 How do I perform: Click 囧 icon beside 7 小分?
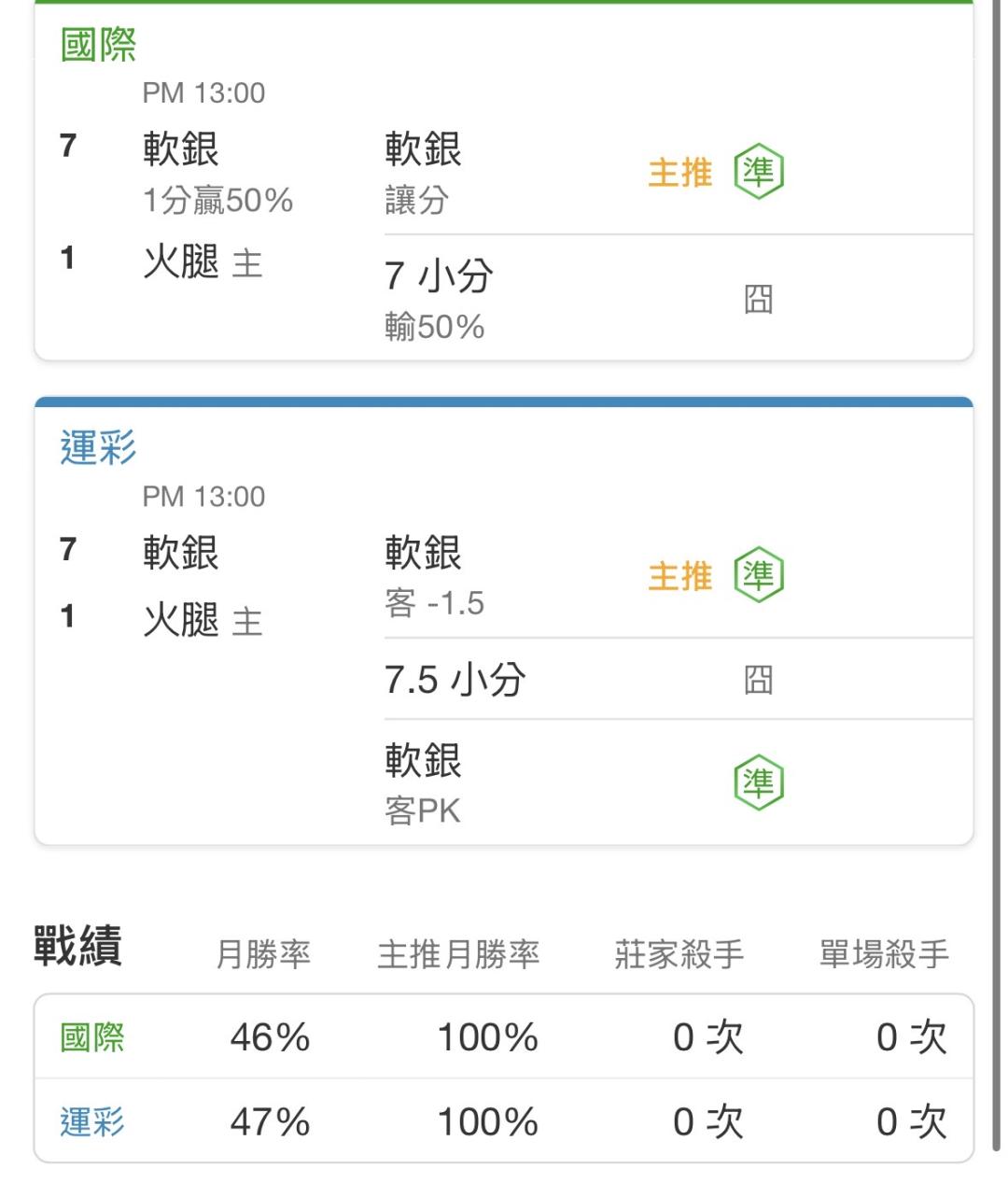pyautogui.click(x=758, y=300)
